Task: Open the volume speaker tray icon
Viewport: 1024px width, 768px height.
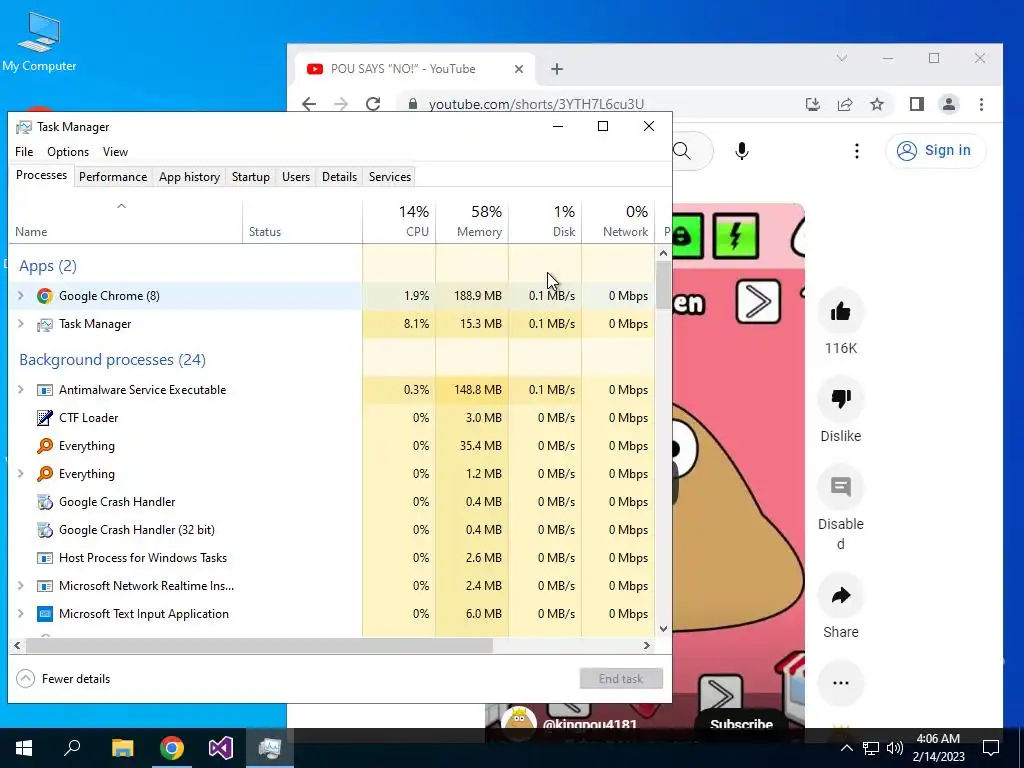Action: tap(895, 748)
